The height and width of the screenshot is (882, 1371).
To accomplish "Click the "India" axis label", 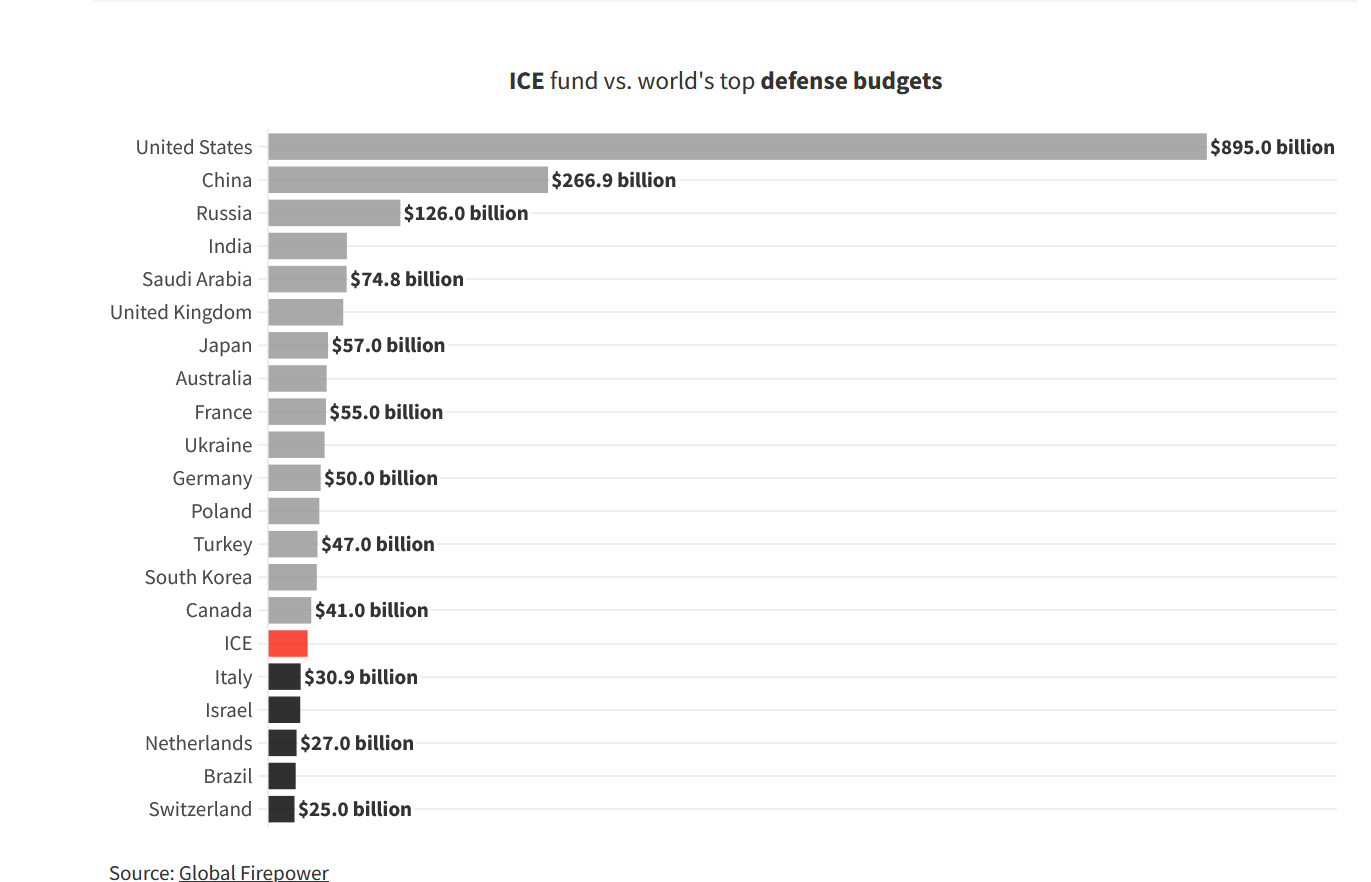I will tap(230, 246).
